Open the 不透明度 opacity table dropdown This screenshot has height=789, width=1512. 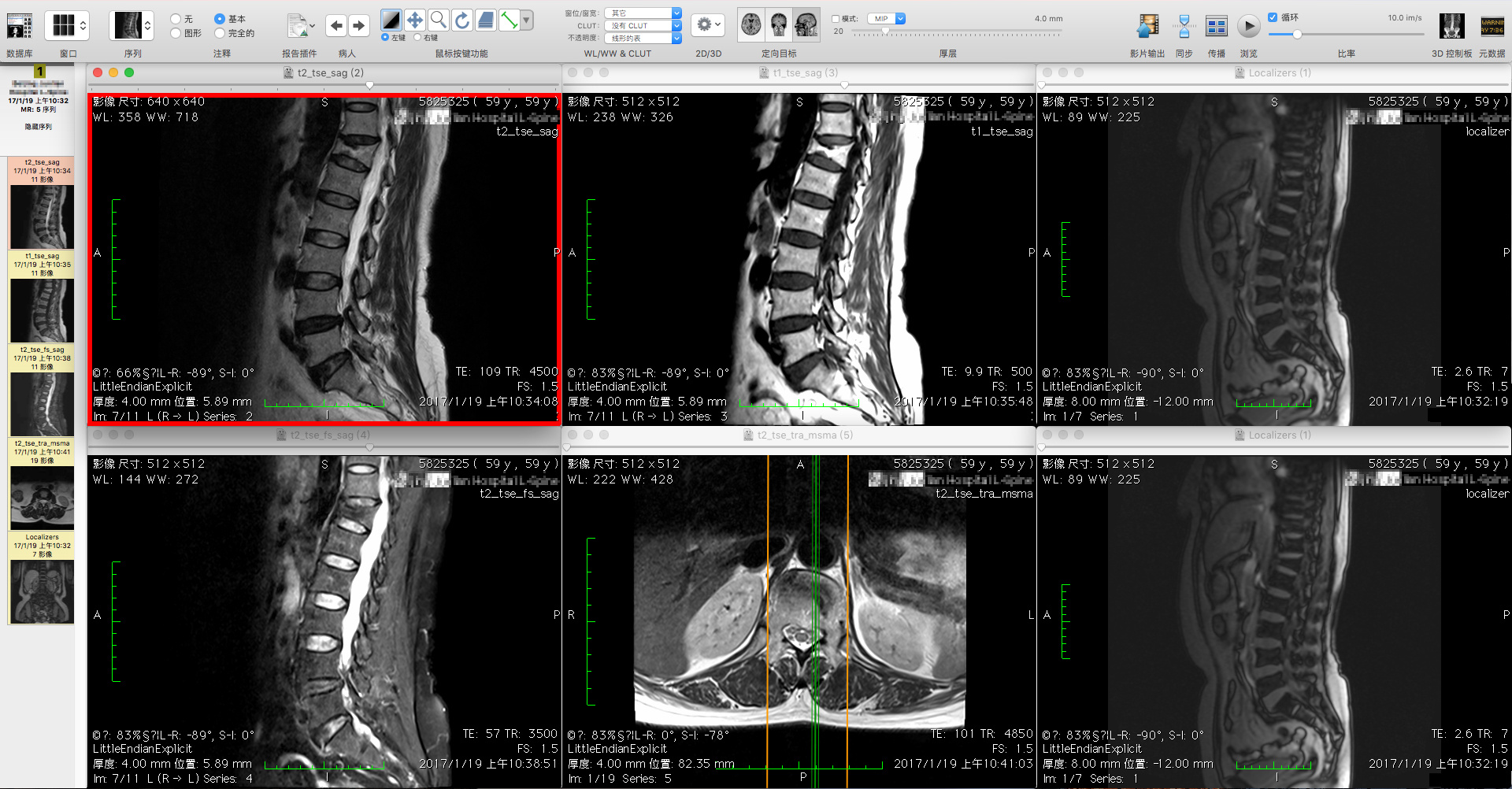[643, 38]
